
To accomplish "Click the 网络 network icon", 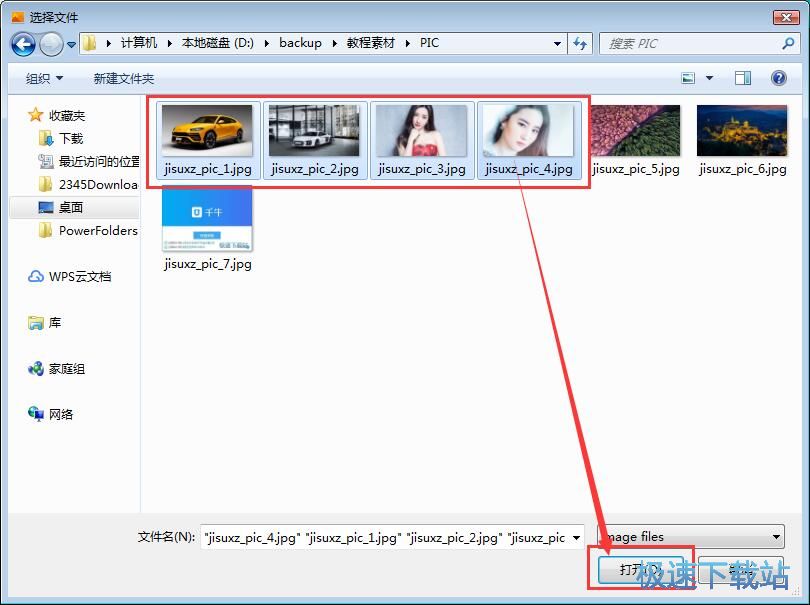I will click(x=36, y=414).
